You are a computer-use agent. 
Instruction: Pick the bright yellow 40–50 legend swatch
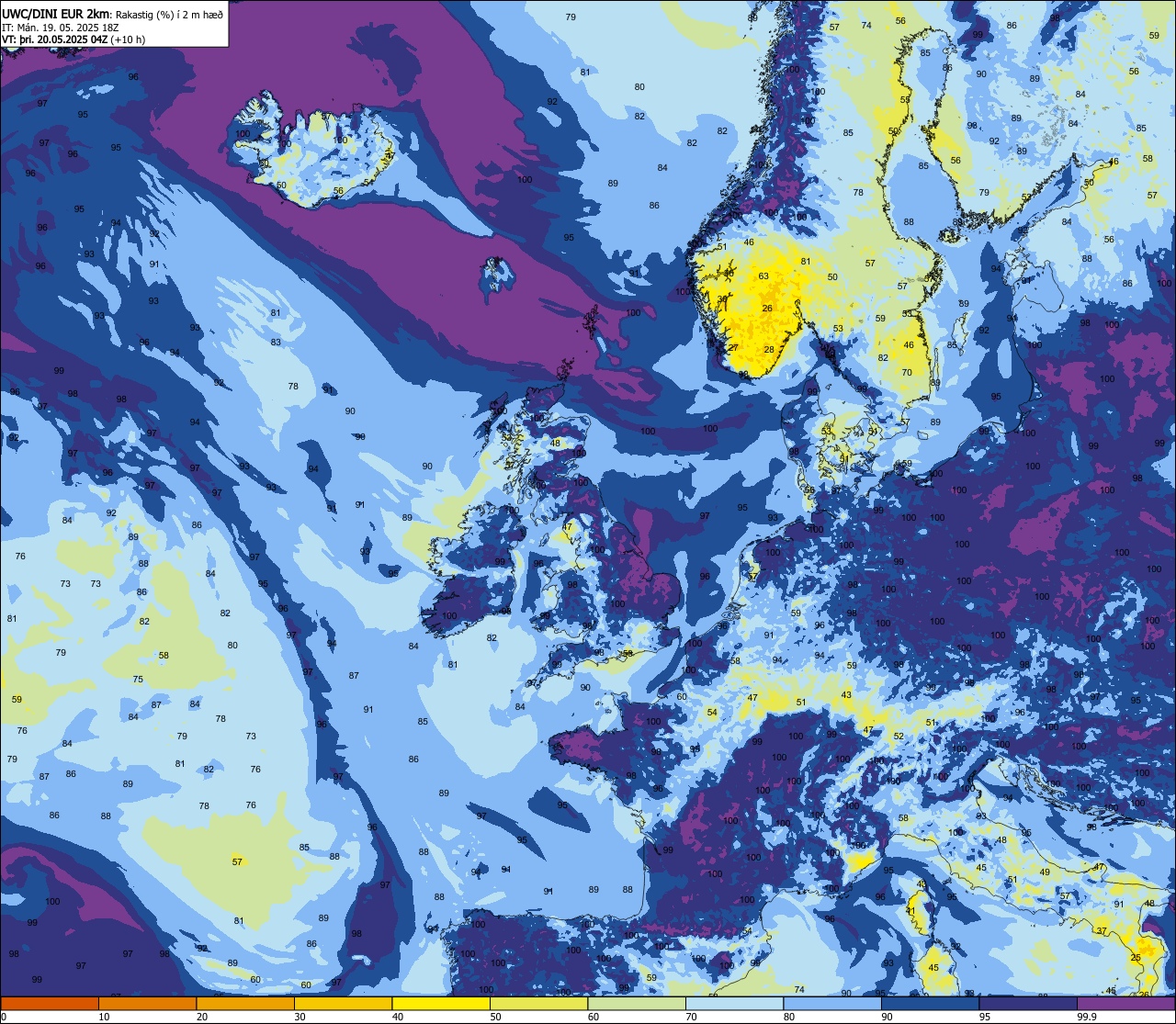click(441, 1004)
